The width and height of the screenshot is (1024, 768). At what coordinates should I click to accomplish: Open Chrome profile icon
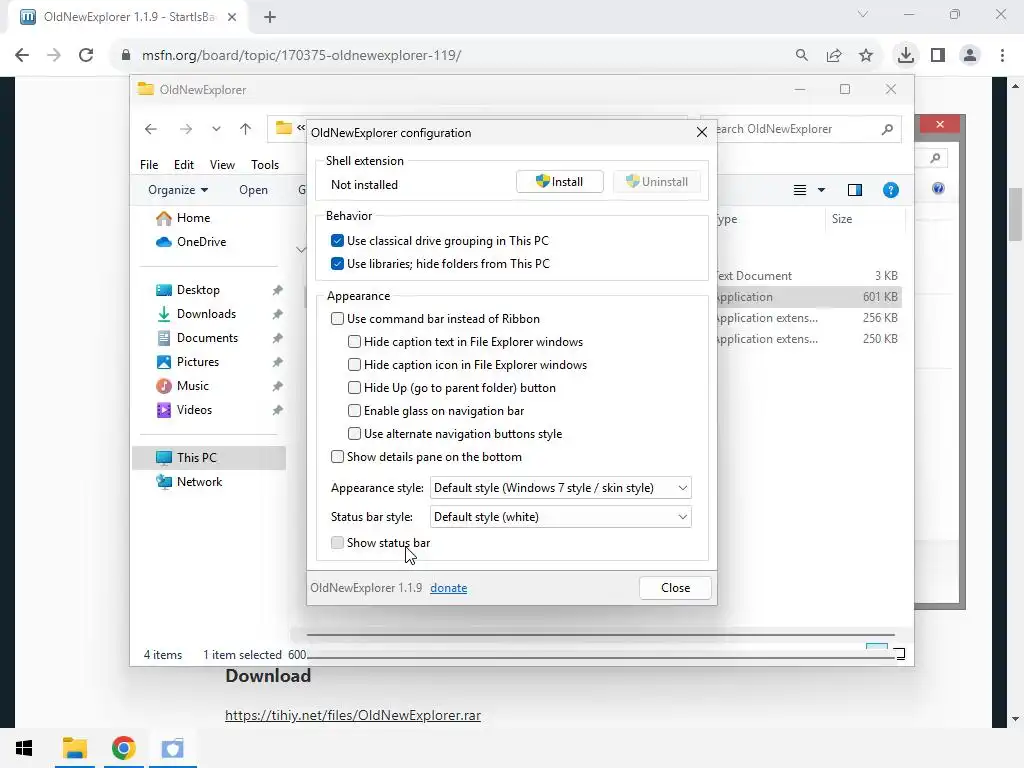coord(970,56)
